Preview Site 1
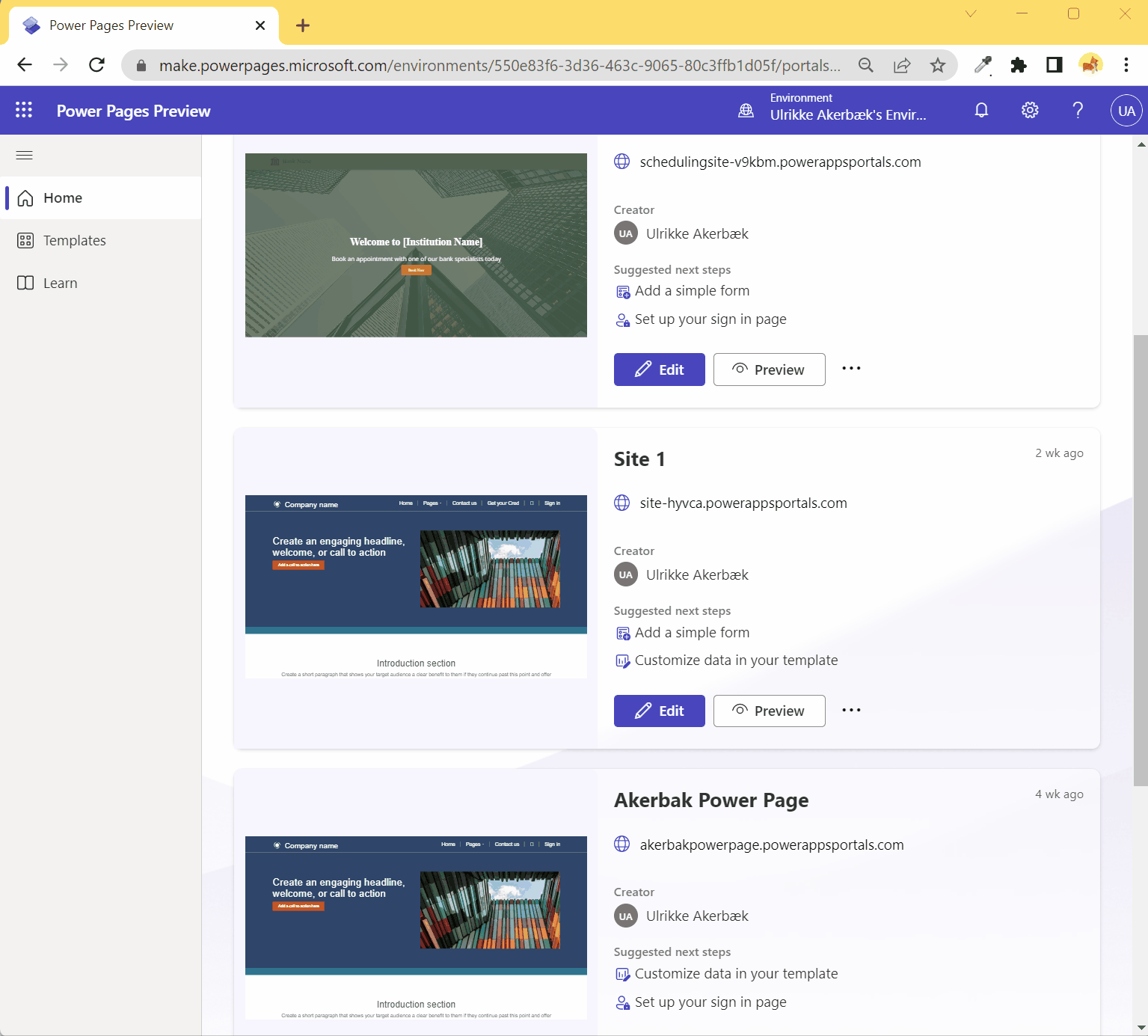 [770, 711]
